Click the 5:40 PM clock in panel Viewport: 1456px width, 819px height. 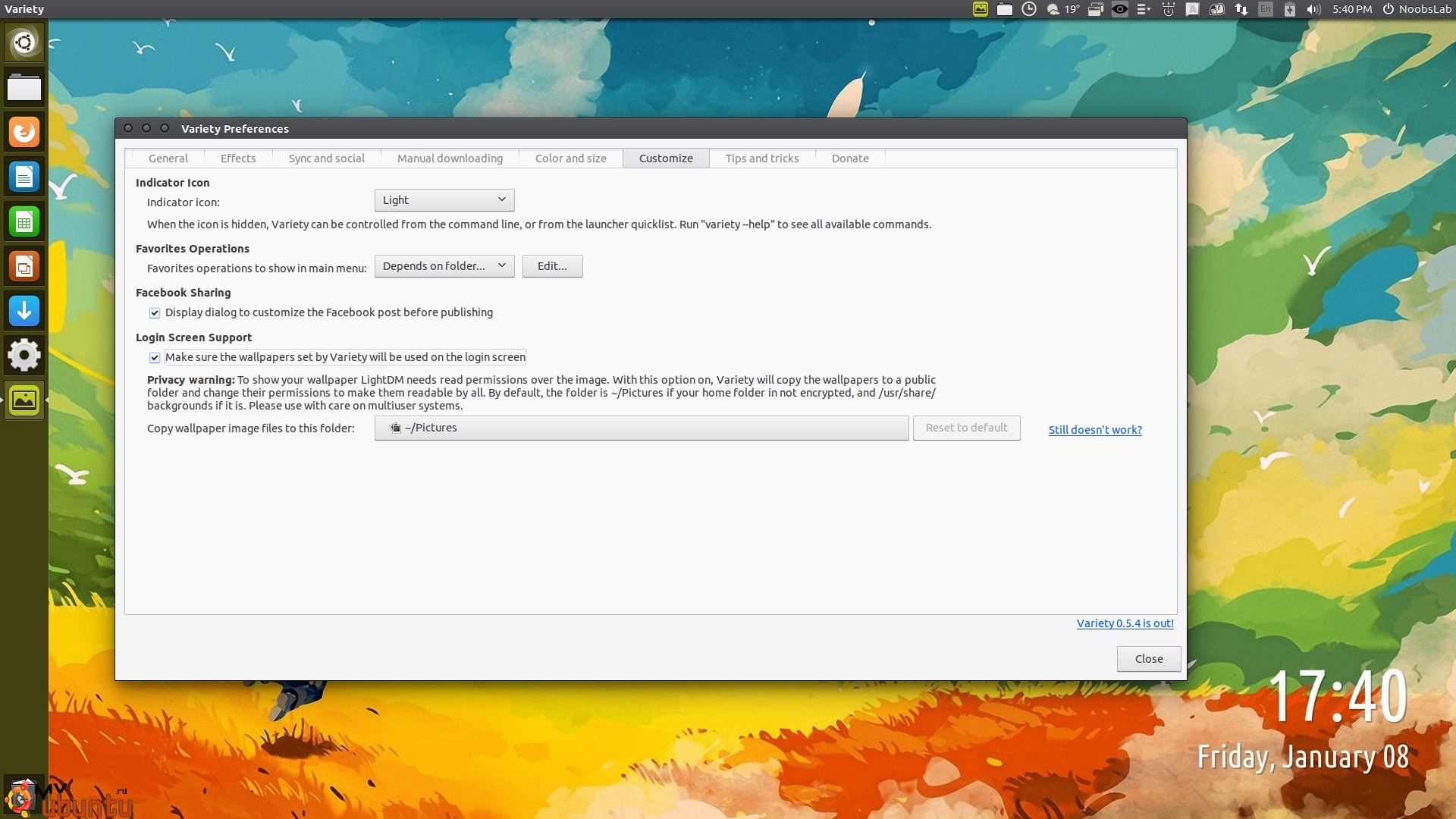point(1352,9)
